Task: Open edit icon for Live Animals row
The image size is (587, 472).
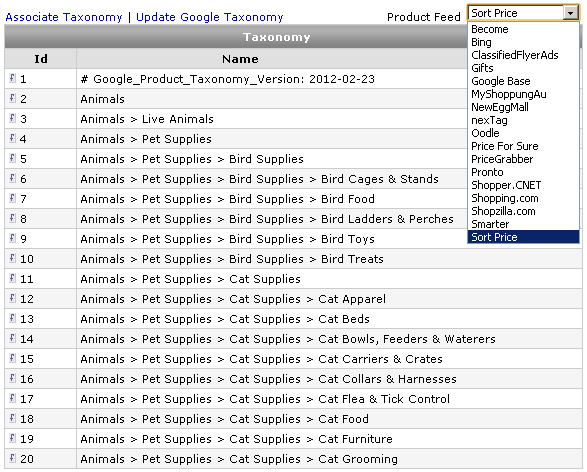Action: [12, 118]
